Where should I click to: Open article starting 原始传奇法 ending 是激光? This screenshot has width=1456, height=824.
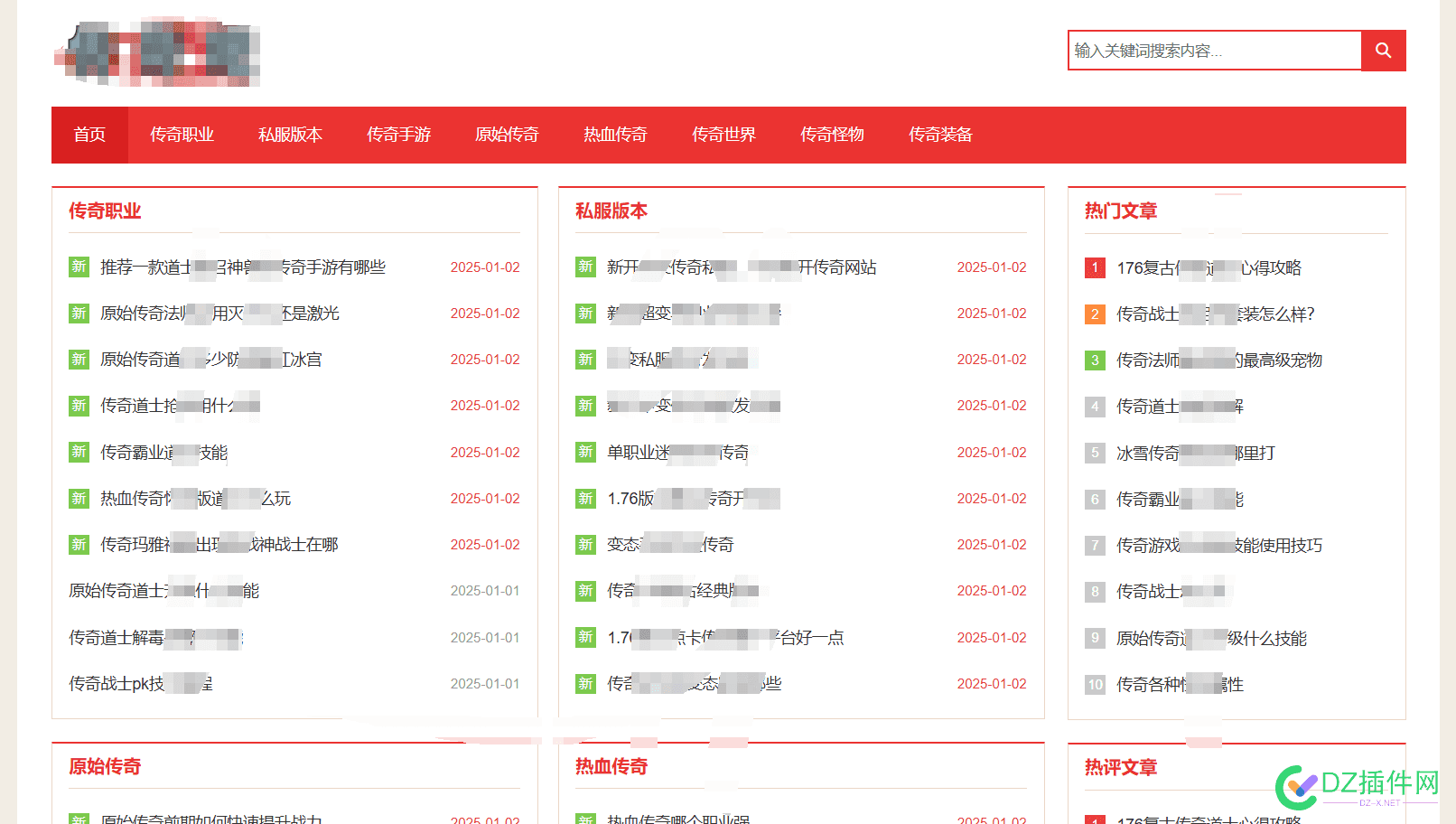(219, 314)
